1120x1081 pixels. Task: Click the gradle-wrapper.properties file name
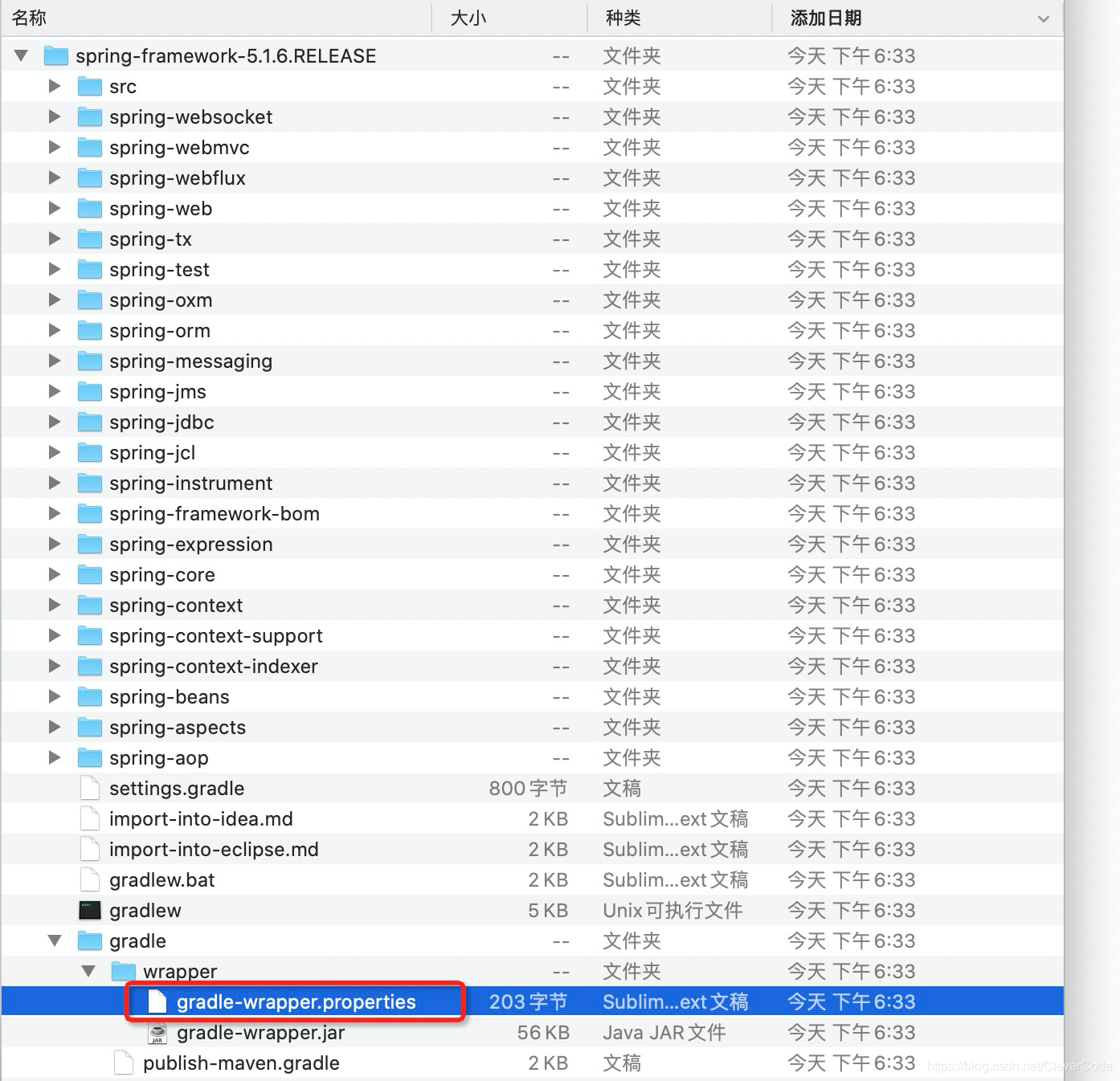point(296,1002)
